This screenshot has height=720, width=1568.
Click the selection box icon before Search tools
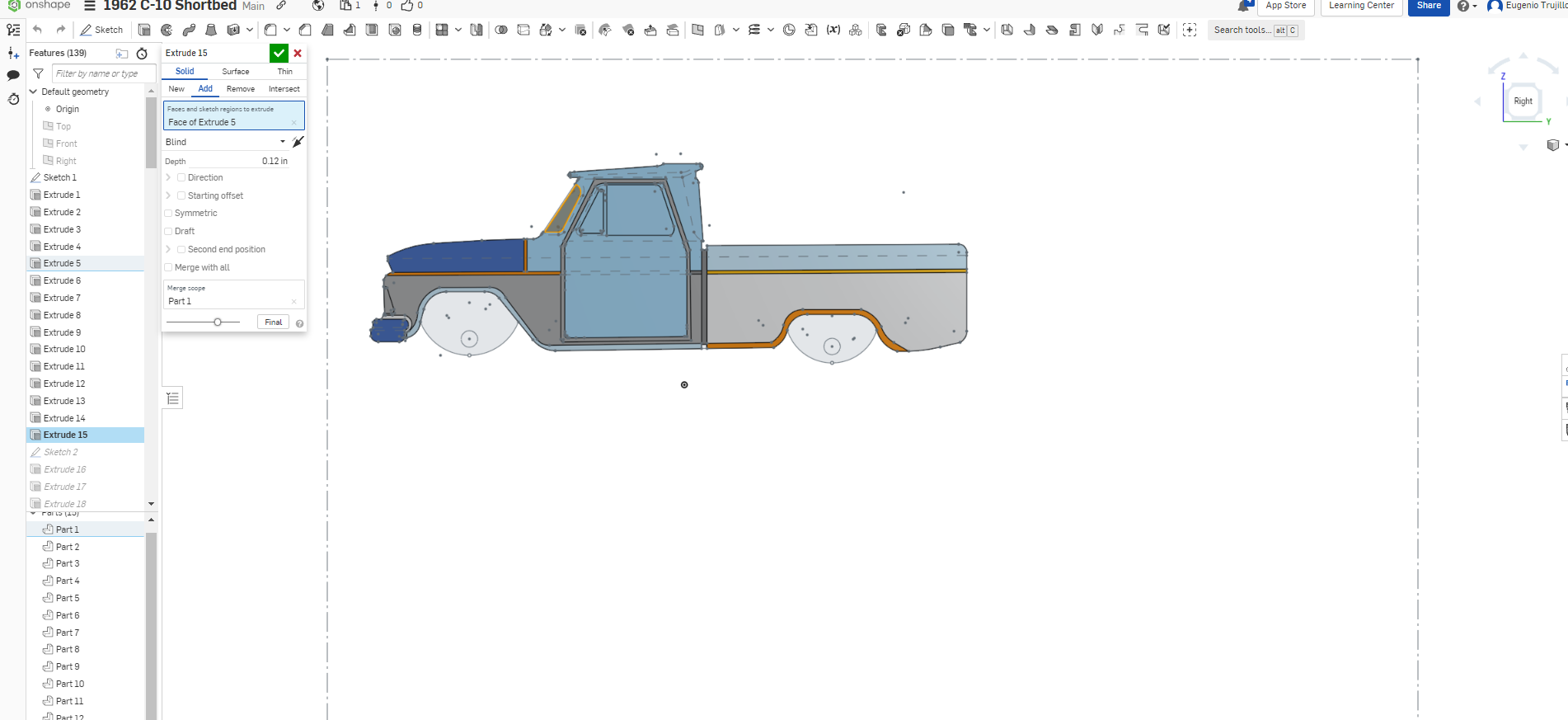pyautogui.click(x=1190, y=30)
